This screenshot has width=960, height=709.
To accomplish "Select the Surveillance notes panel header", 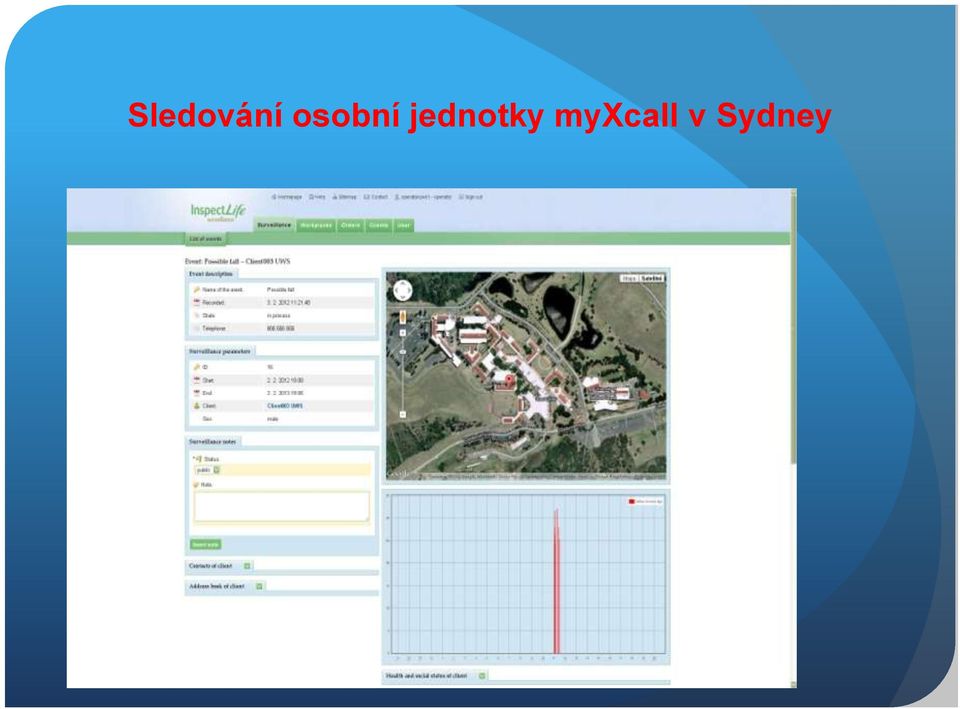I will [x=213, y=441].
